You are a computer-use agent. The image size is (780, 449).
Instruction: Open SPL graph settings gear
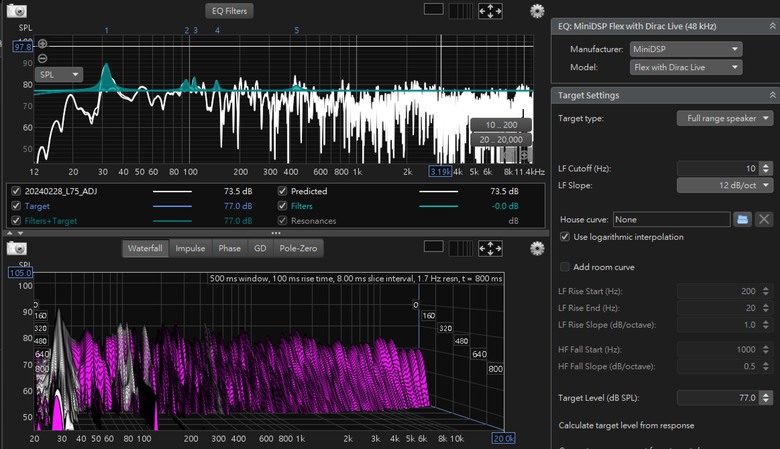[537, 11]
